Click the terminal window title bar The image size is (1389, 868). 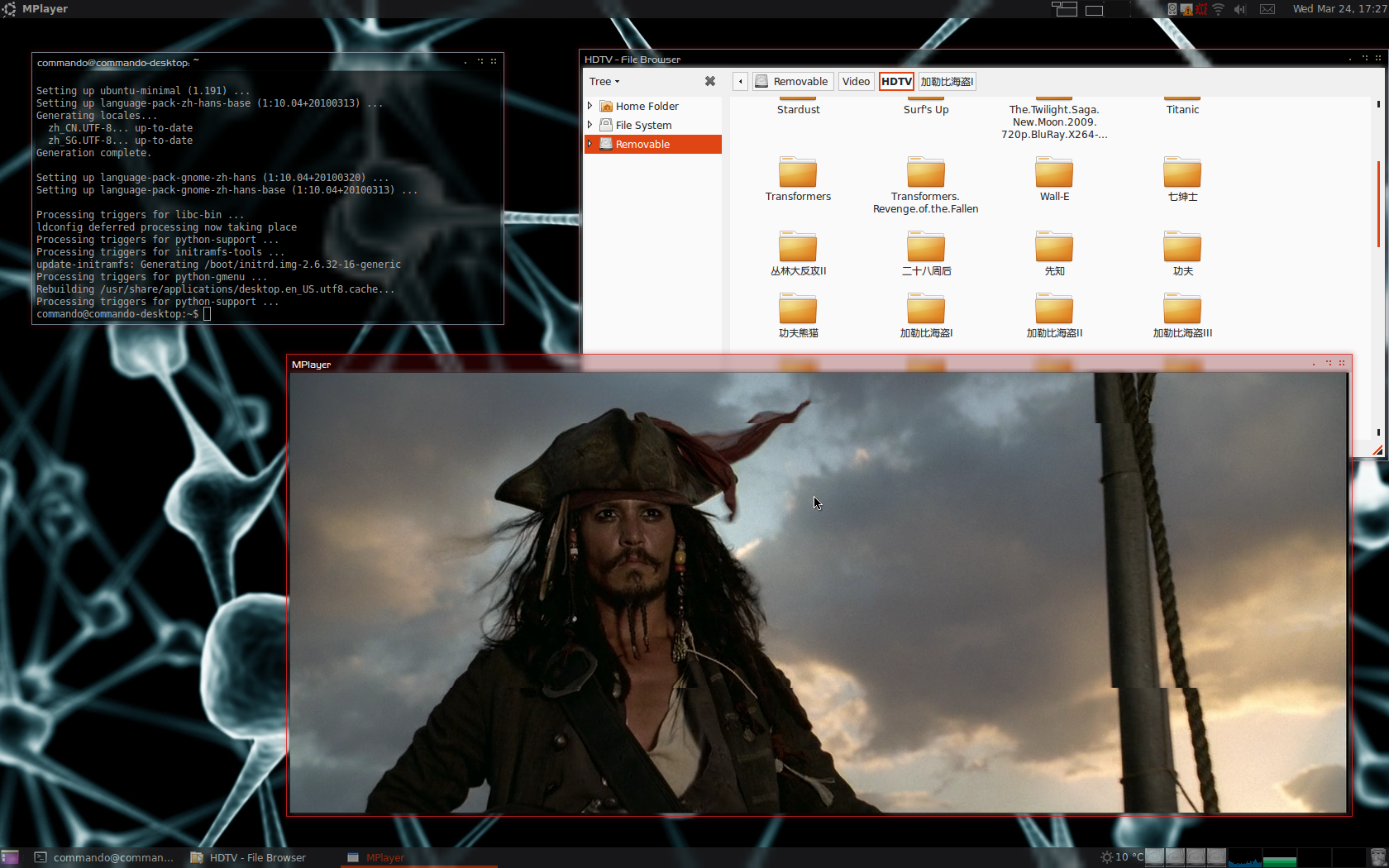pyautogui.click(x=267, y=62)
